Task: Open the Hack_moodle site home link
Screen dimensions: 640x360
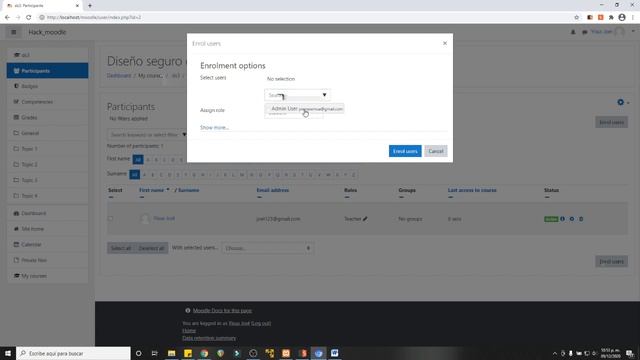Action: point(47,32)
